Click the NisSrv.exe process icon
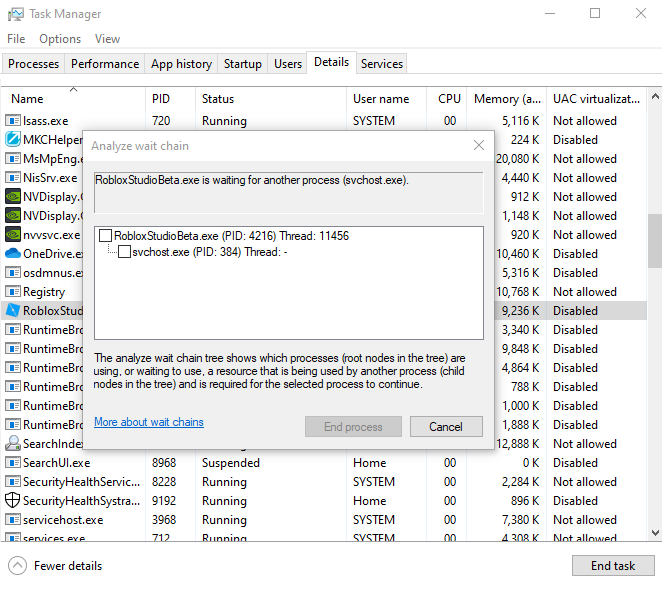 click(13, 178)
